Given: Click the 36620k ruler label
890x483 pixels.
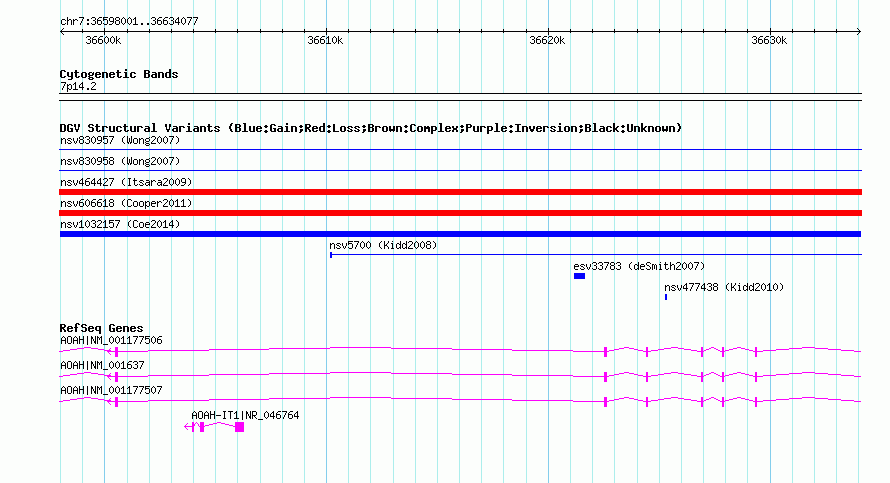Looking at the screenshot, I should point(547,40).
